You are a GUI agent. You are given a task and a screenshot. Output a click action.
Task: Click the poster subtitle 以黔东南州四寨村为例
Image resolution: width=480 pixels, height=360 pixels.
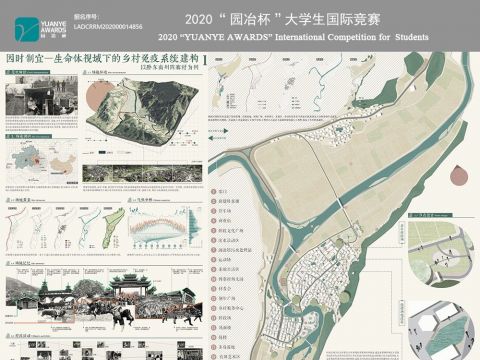[x=170, y=67]
